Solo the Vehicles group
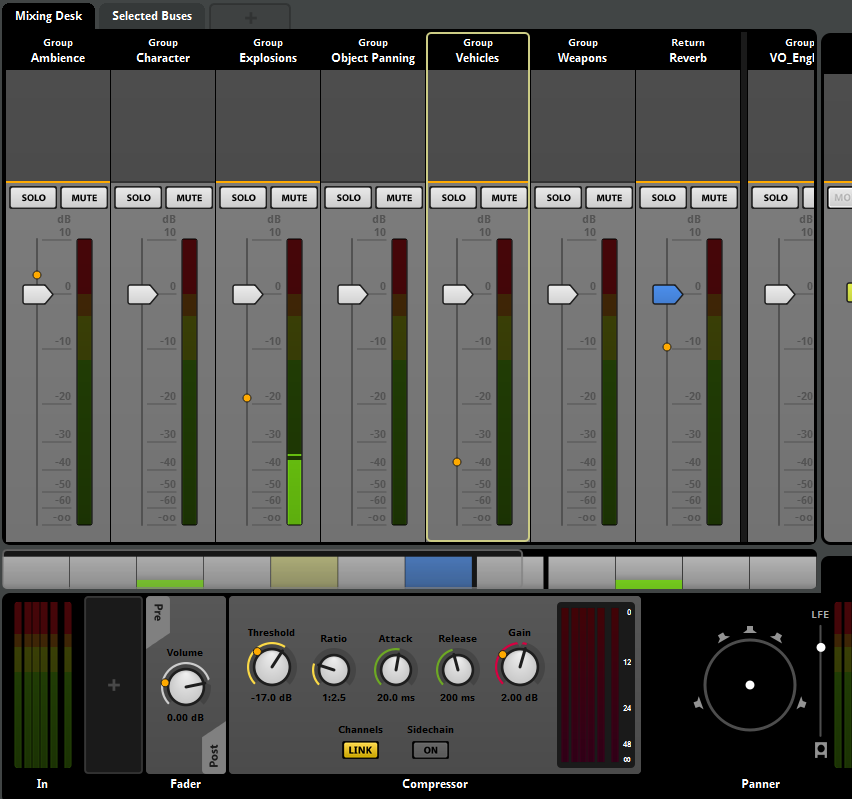Screen dimensions: 852x799 (x=453, y=198)
